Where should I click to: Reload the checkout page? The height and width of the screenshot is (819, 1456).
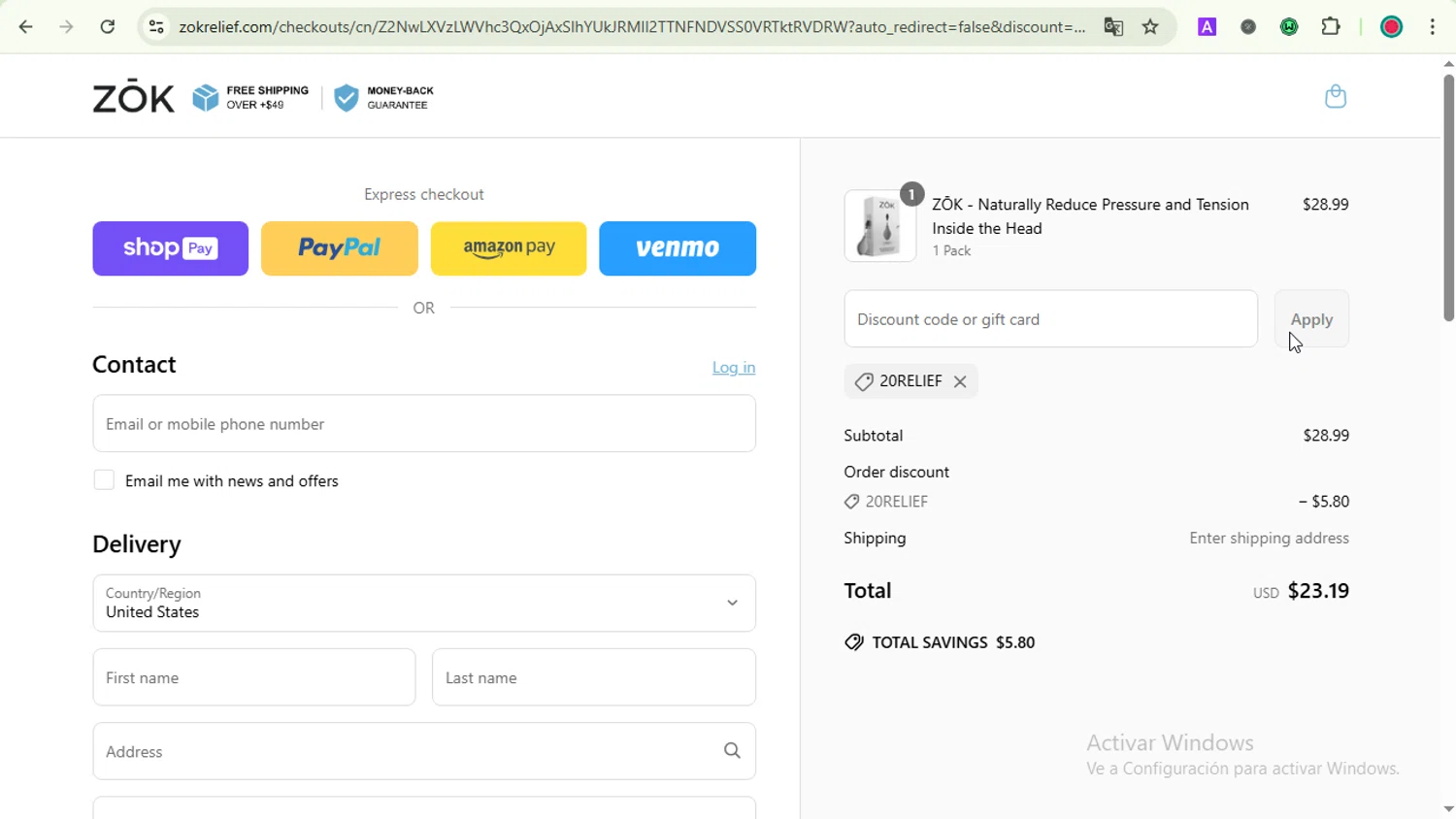[108, 27]
